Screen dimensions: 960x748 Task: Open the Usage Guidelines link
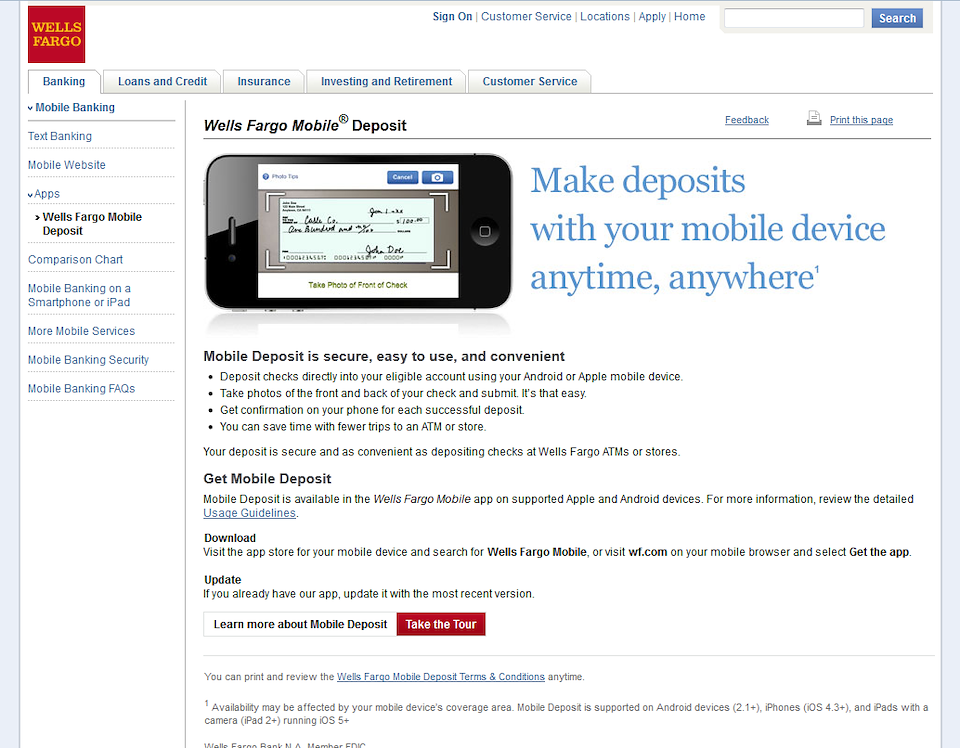[249, 513]
